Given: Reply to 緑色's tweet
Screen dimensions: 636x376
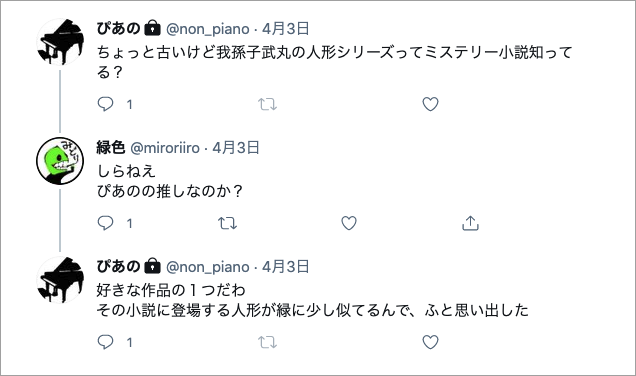Looking at the screenshot, I should (x=105, y=223).
